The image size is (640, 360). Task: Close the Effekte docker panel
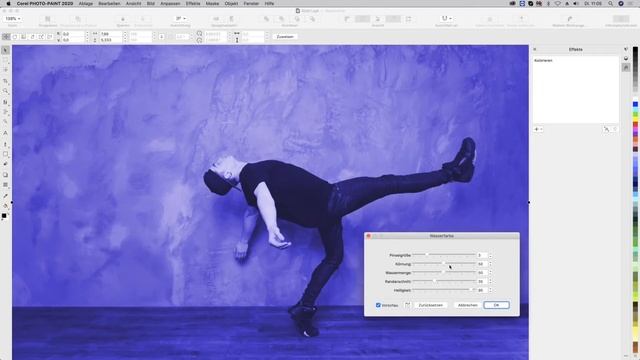pyautogui.click(x=535, y=49)
